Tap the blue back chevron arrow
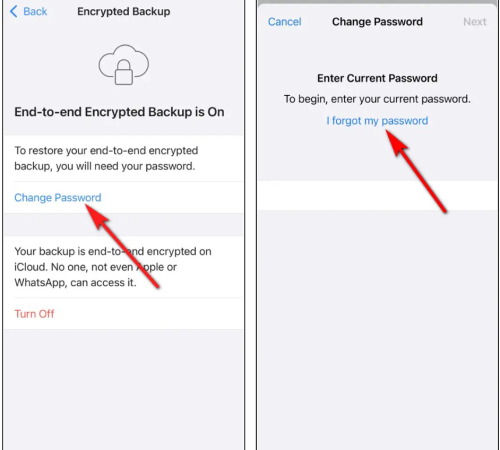This screenshot has height=450, width=500. pos(13,11)
